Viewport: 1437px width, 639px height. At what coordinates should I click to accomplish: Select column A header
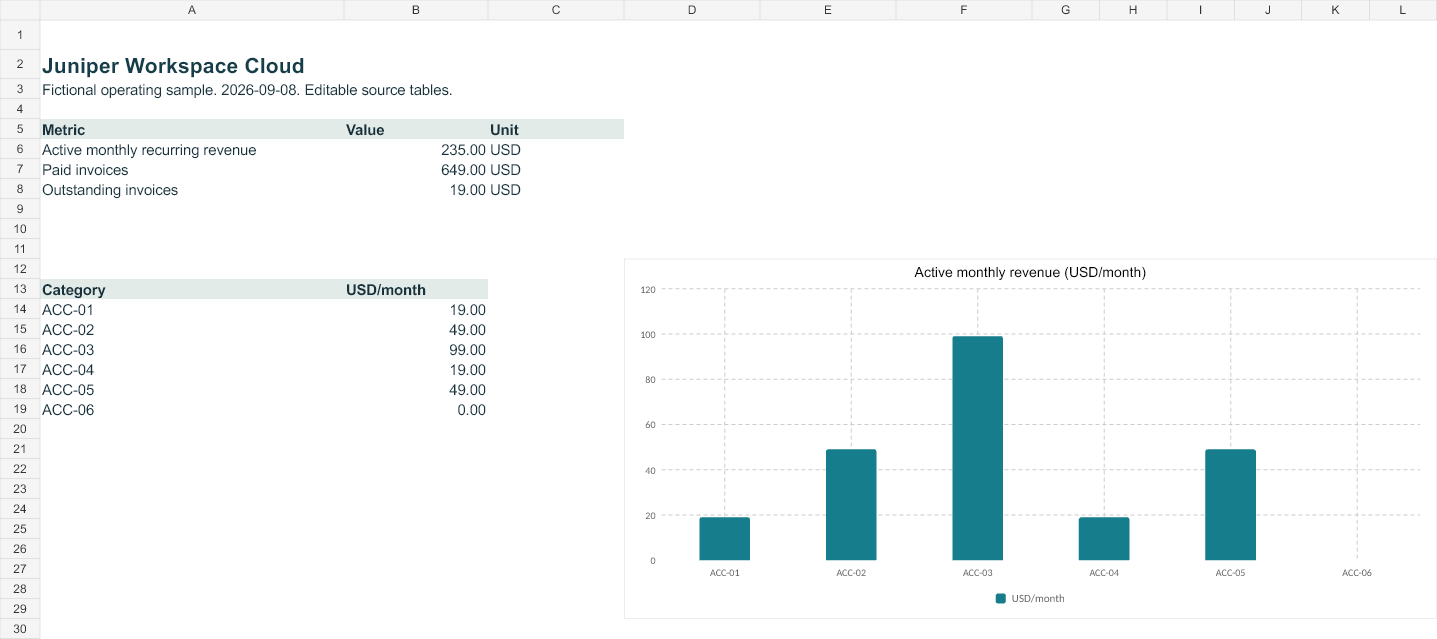[192, 10]
